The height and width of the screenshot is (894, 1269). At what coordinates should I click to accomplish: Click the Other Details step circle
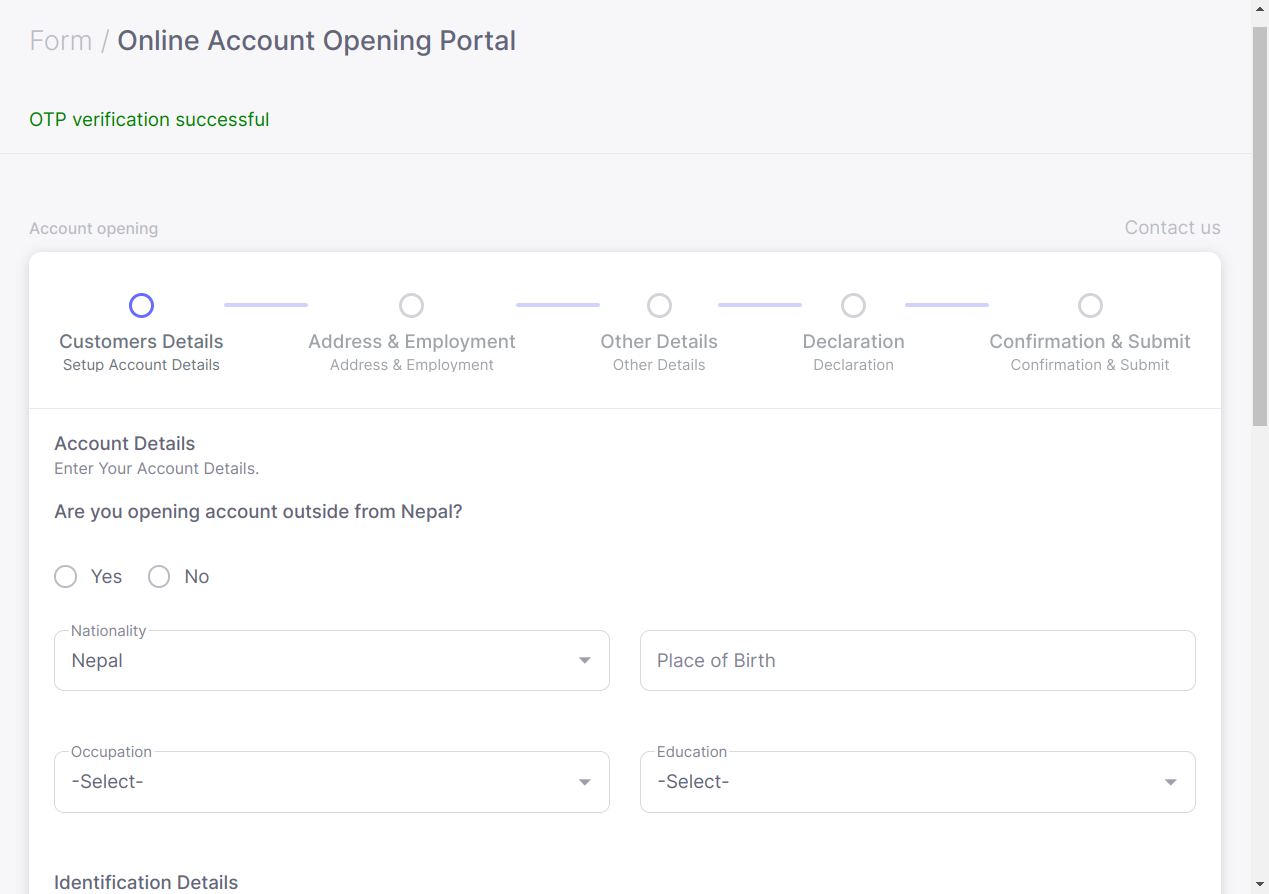click(659, 305)
